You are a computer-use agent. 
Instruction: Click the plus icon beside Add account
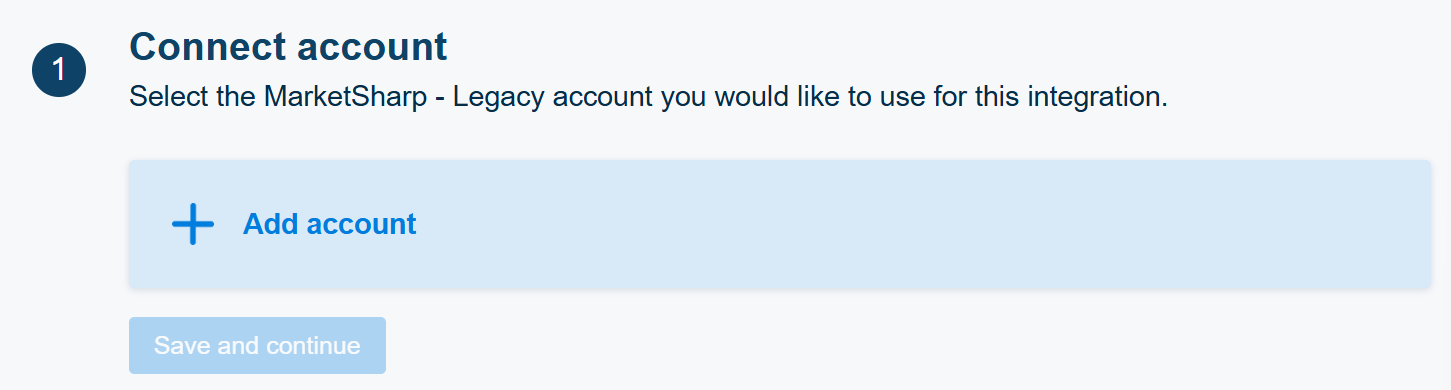(x=193, y=224)
